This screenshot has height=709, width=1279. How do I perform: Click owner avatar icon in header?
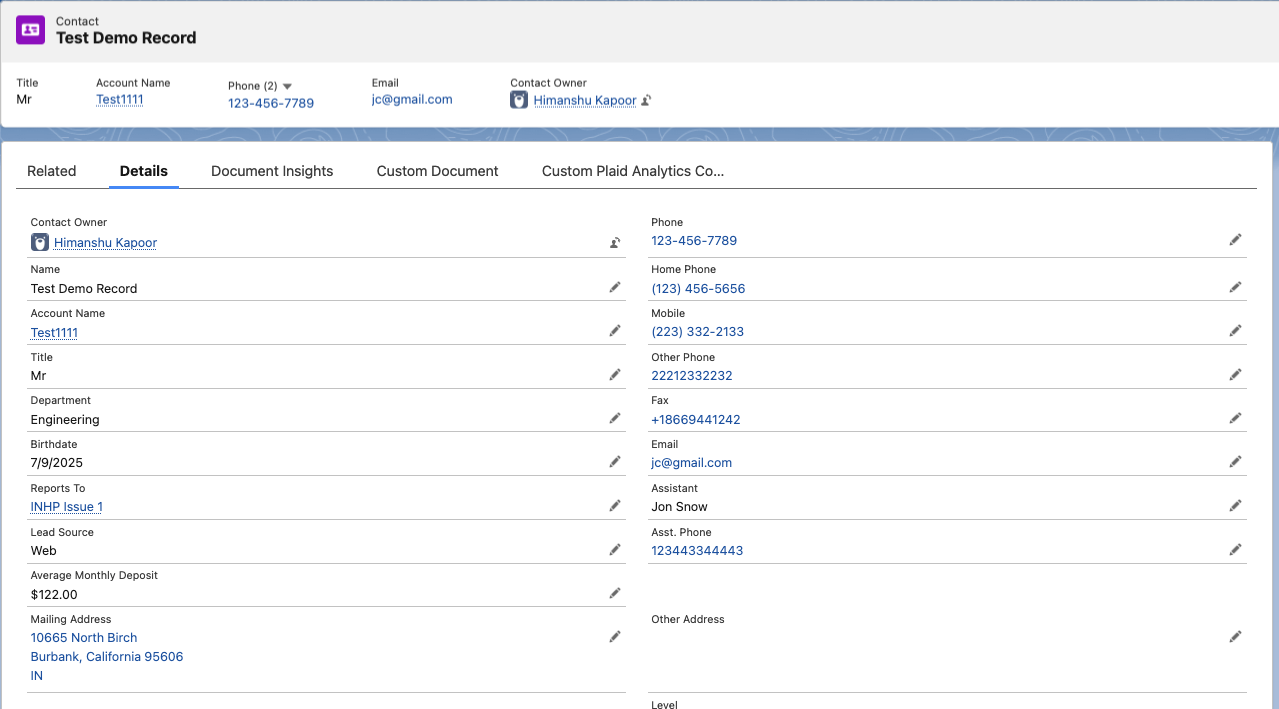point(519,100)
